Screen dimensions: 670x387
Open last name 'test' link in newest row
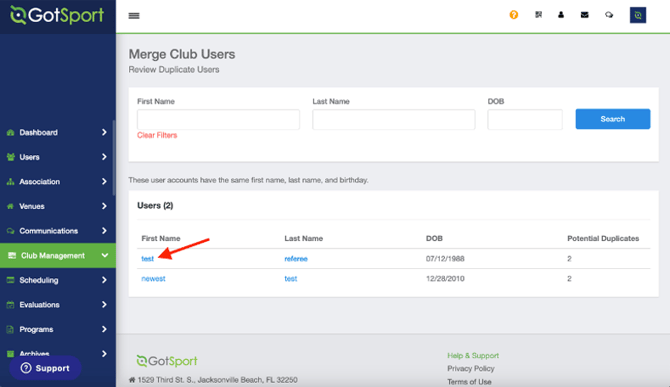[x=291, y=279]
